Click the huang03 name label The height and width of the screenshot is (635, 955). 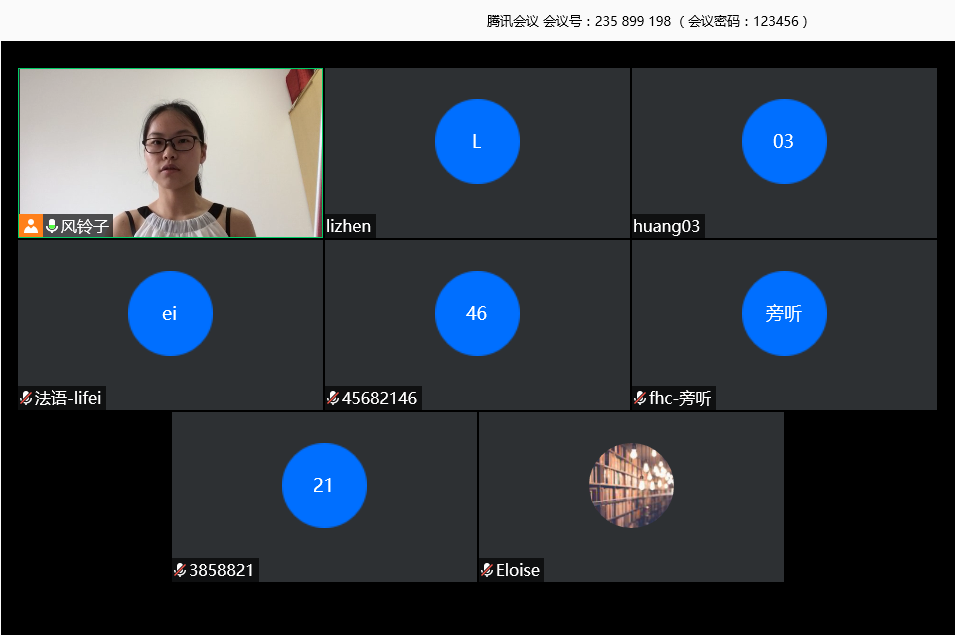(667, 226)
